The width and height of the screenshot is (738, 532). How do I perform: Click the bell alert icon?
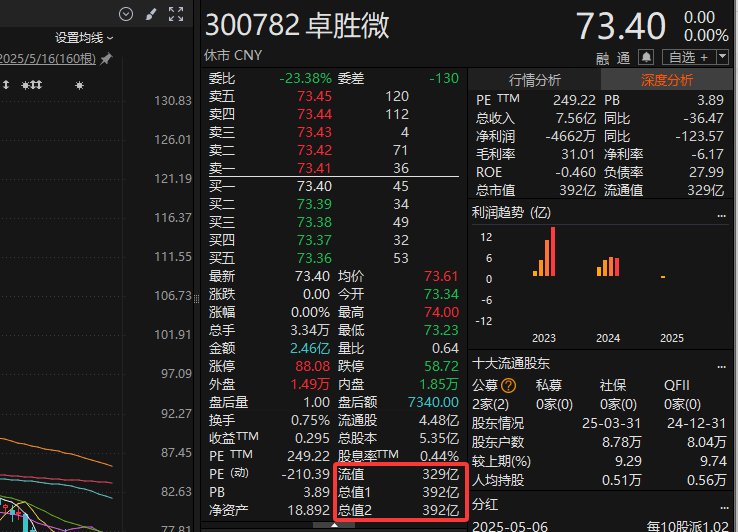(646, 57)
